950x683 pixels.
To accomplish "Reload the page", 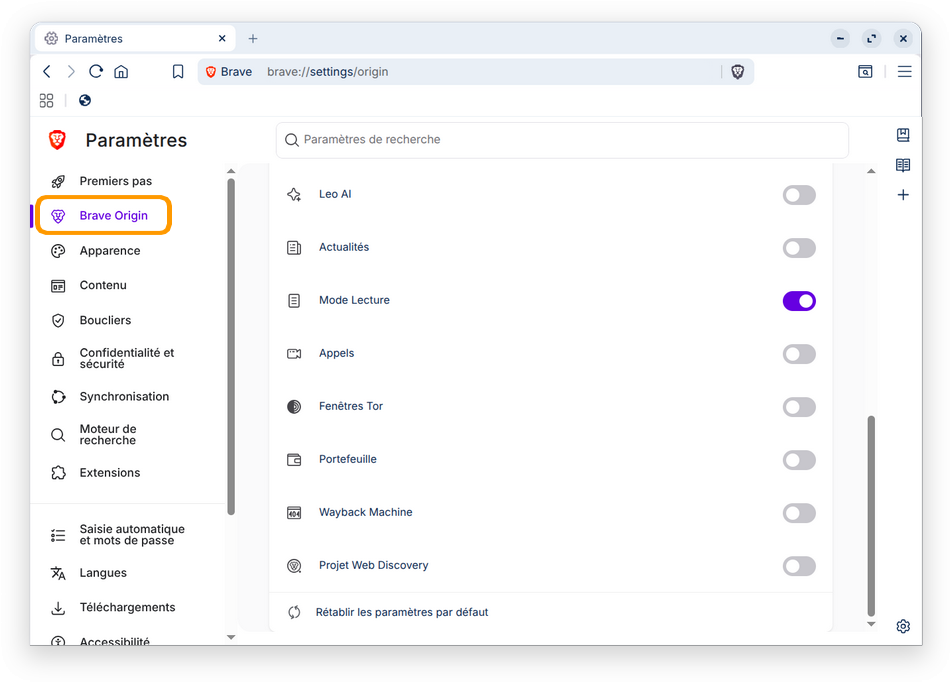I will [x=96, y=72].
